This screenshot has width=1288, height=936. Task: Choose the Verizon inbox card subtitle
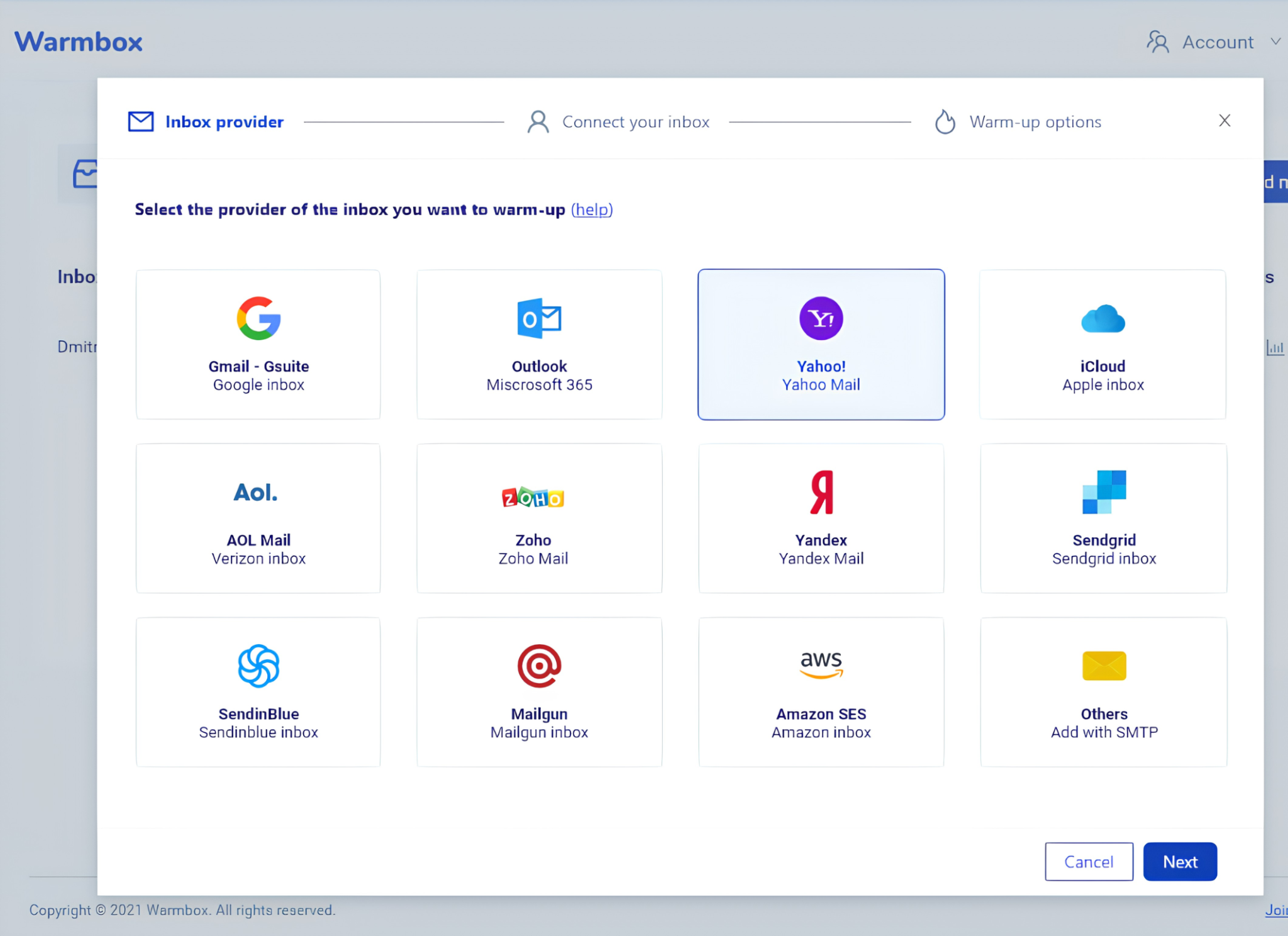tap(258, 559)
